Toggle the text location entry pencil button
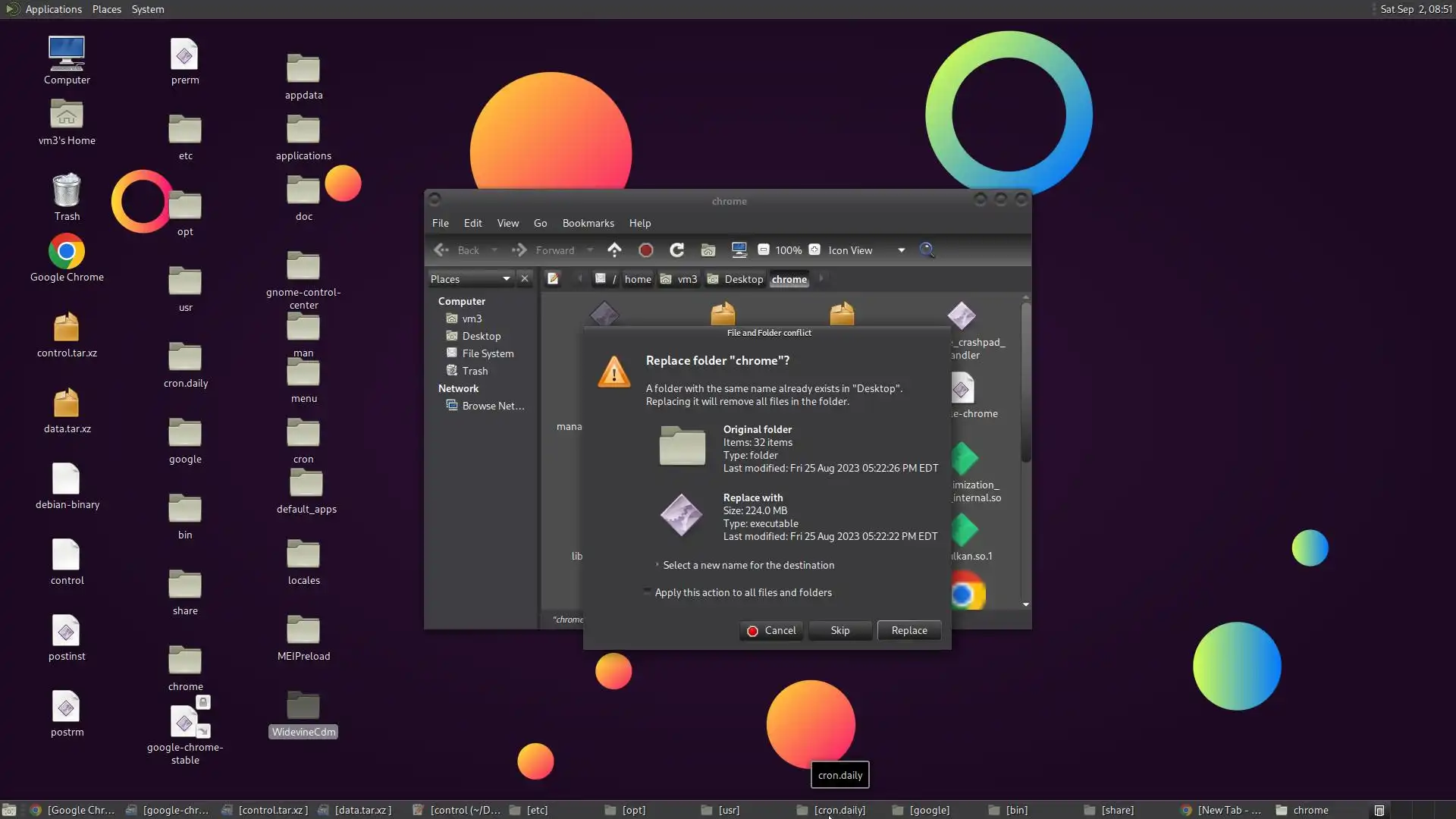The height and width of the screenshot is (819, 1456). (x=553, y=279)
